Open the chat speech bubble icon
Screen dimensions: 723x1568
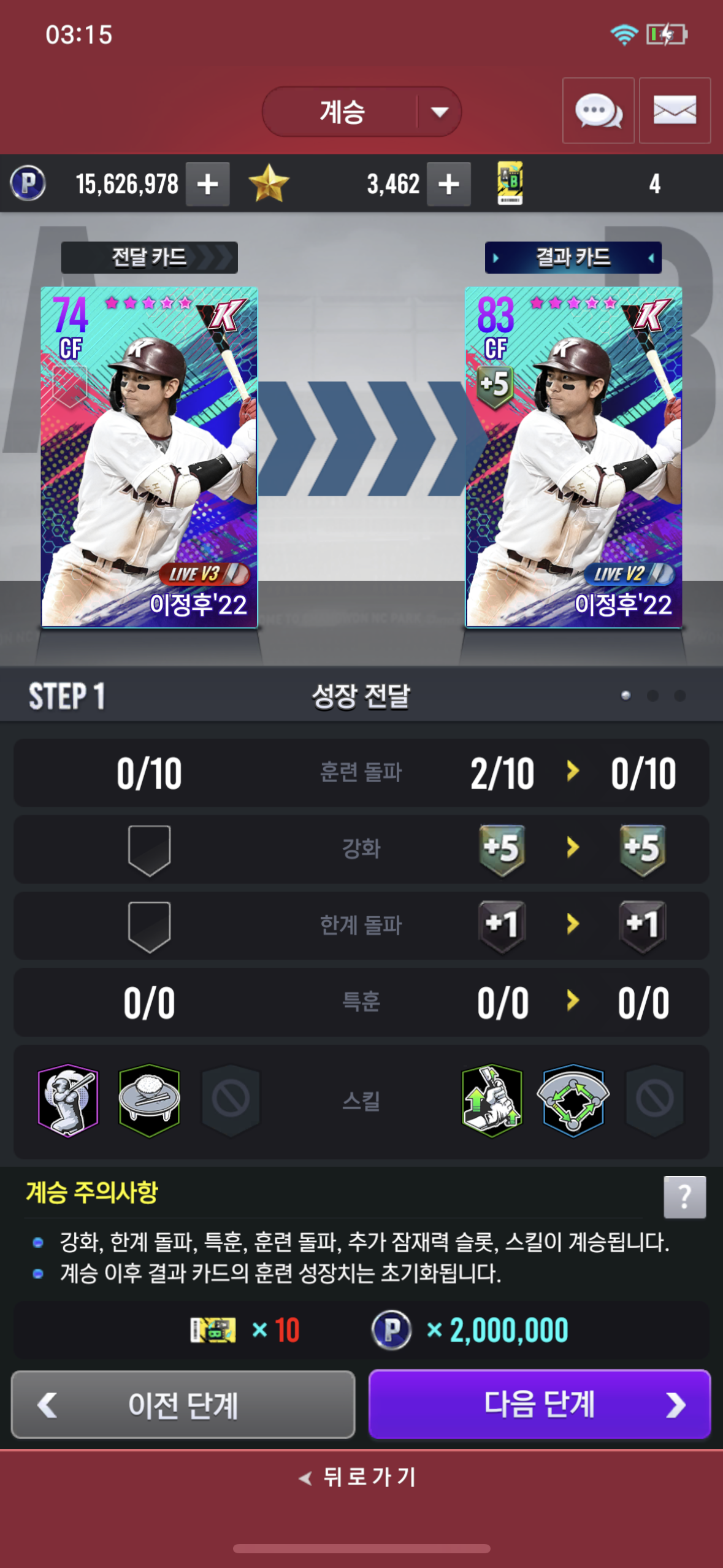[598, 111]
